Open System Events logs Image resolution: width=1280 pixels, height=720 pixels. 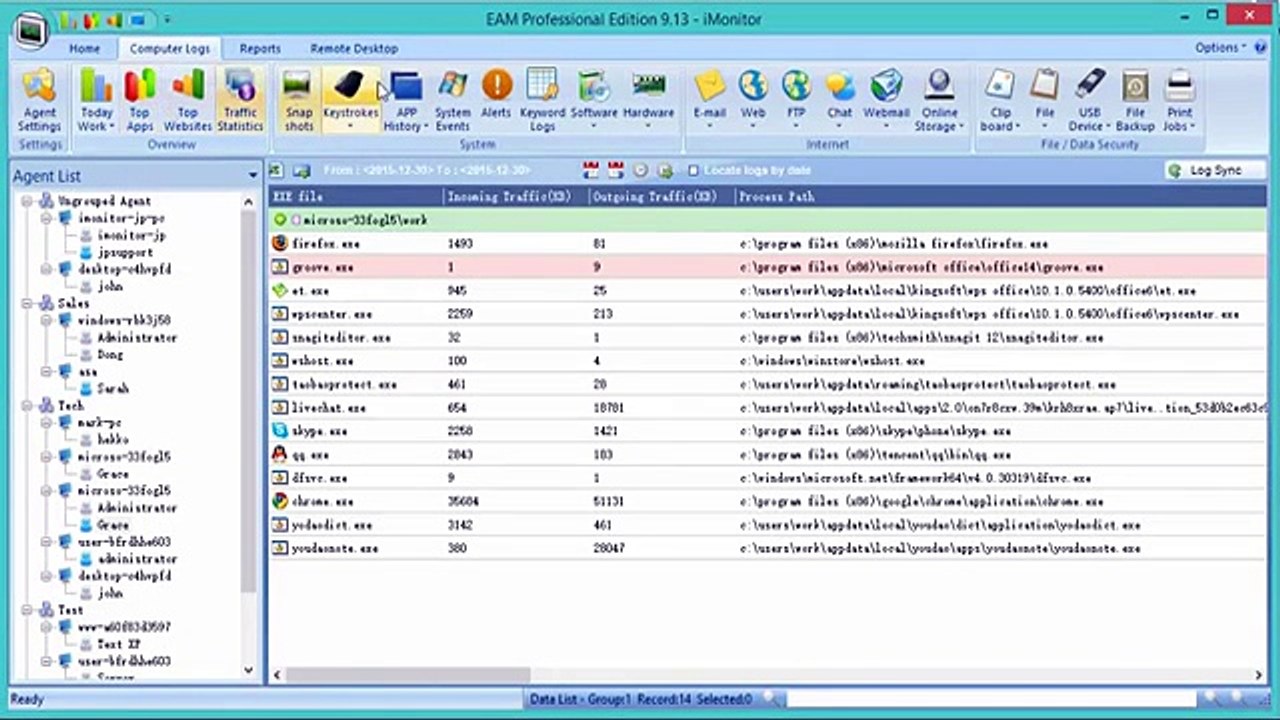(452, 100)
